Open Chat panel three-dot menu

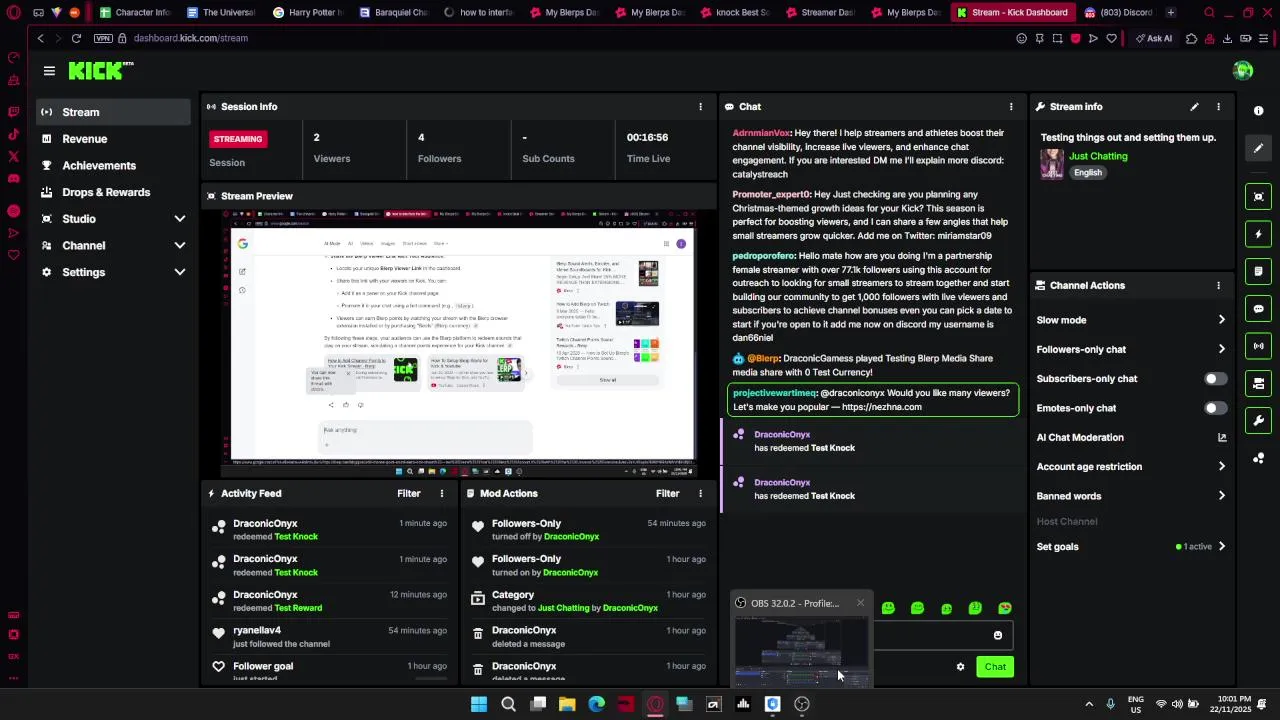click(1011, 106)
